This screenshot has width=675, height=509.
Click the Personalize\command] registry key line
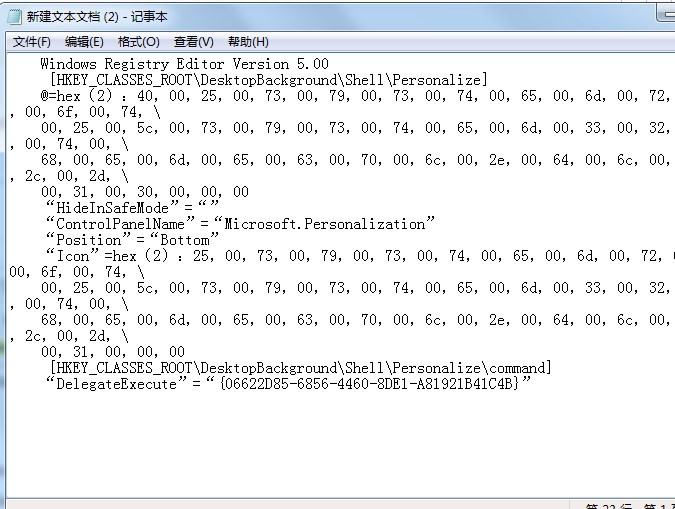tap(300, 368)
